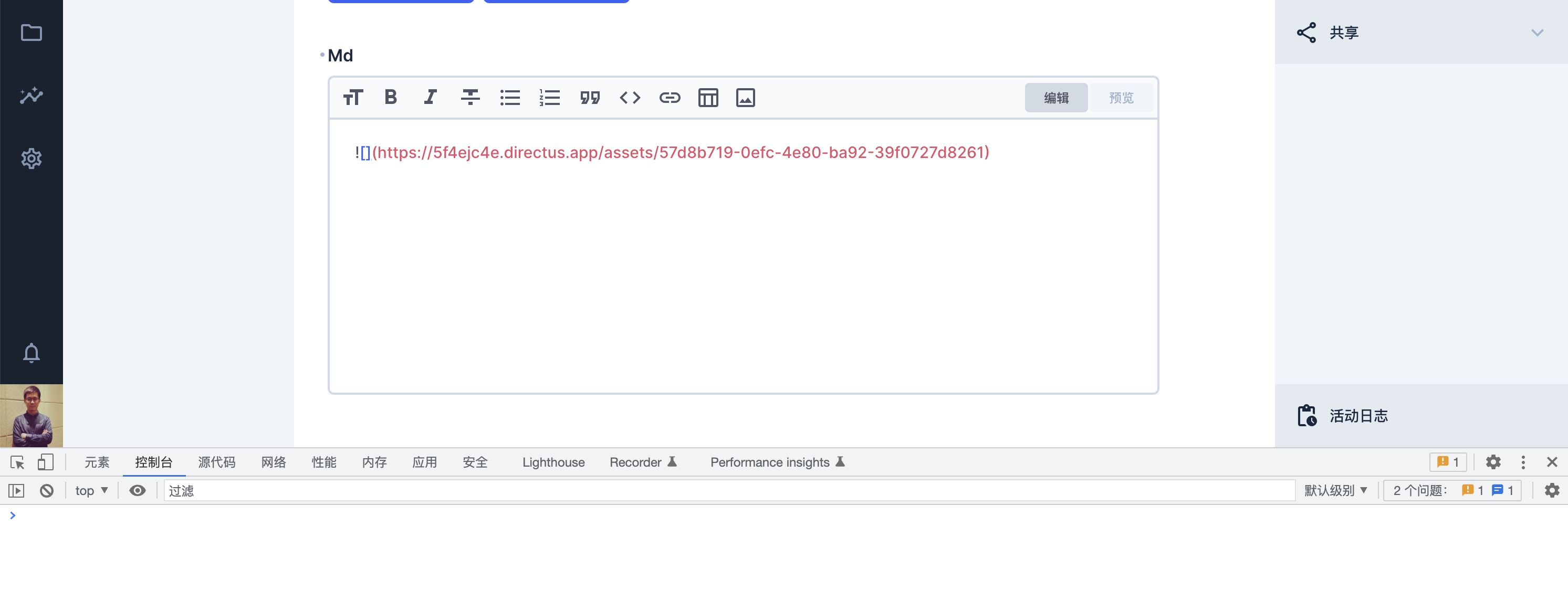Open the top frame context dropdown
This screenshot has height=611, width=1568.
click(90, 490)
